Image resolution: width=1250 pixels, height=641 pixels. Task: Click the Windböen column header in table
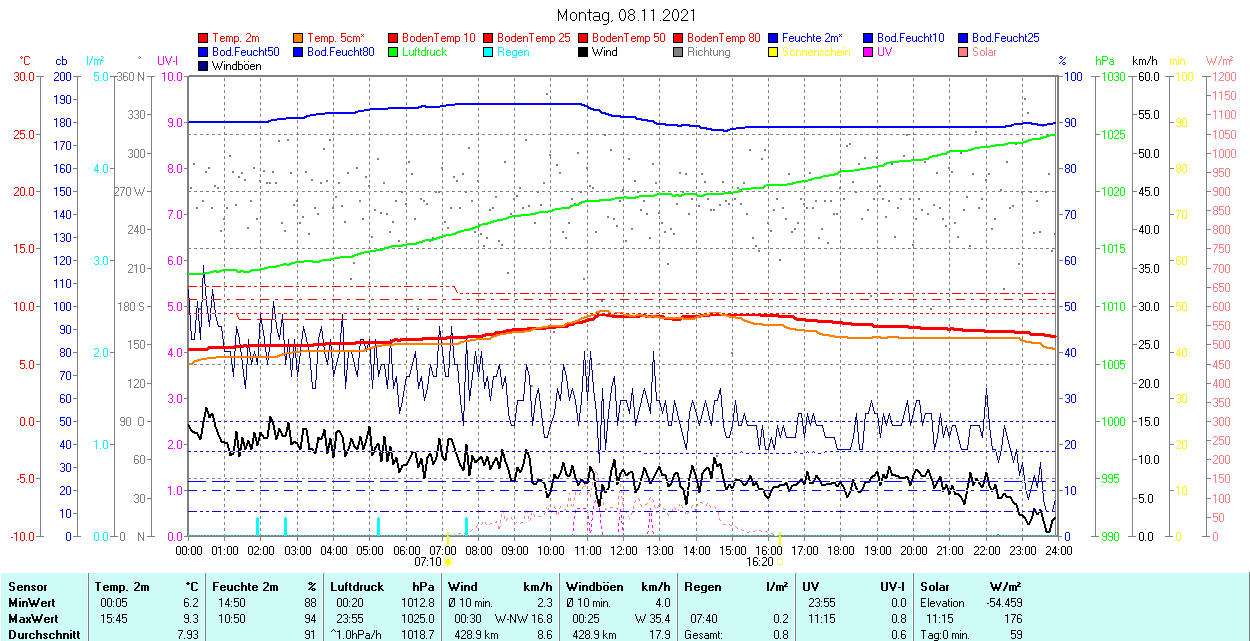(x=594, y=587)
